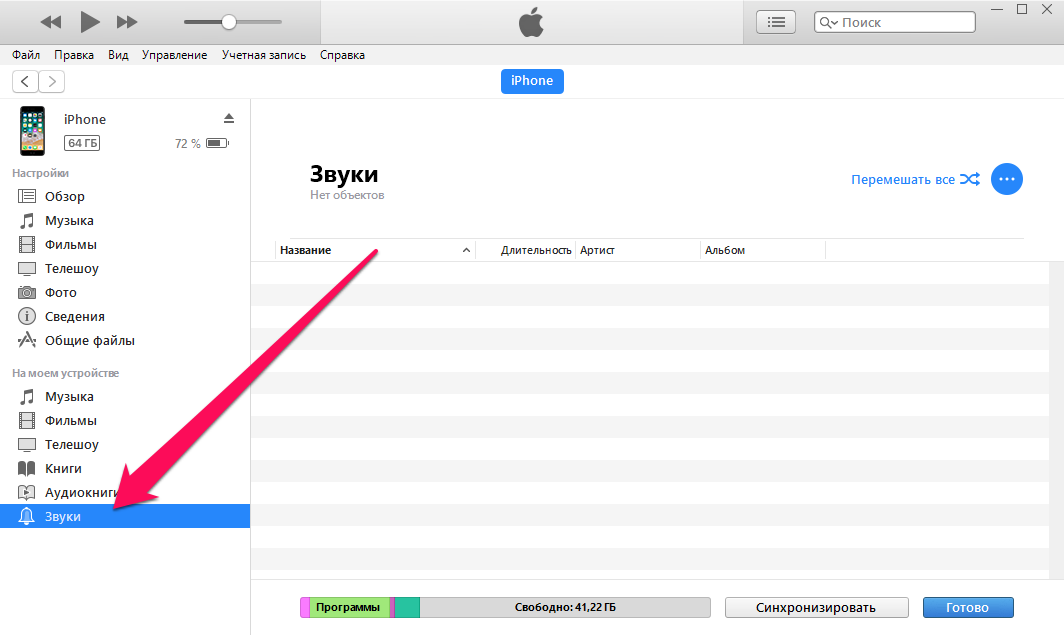This screenshot has width=1064, height=635.
Task: Click the info icon for Сведения
Action: click(x=26, y=316)
